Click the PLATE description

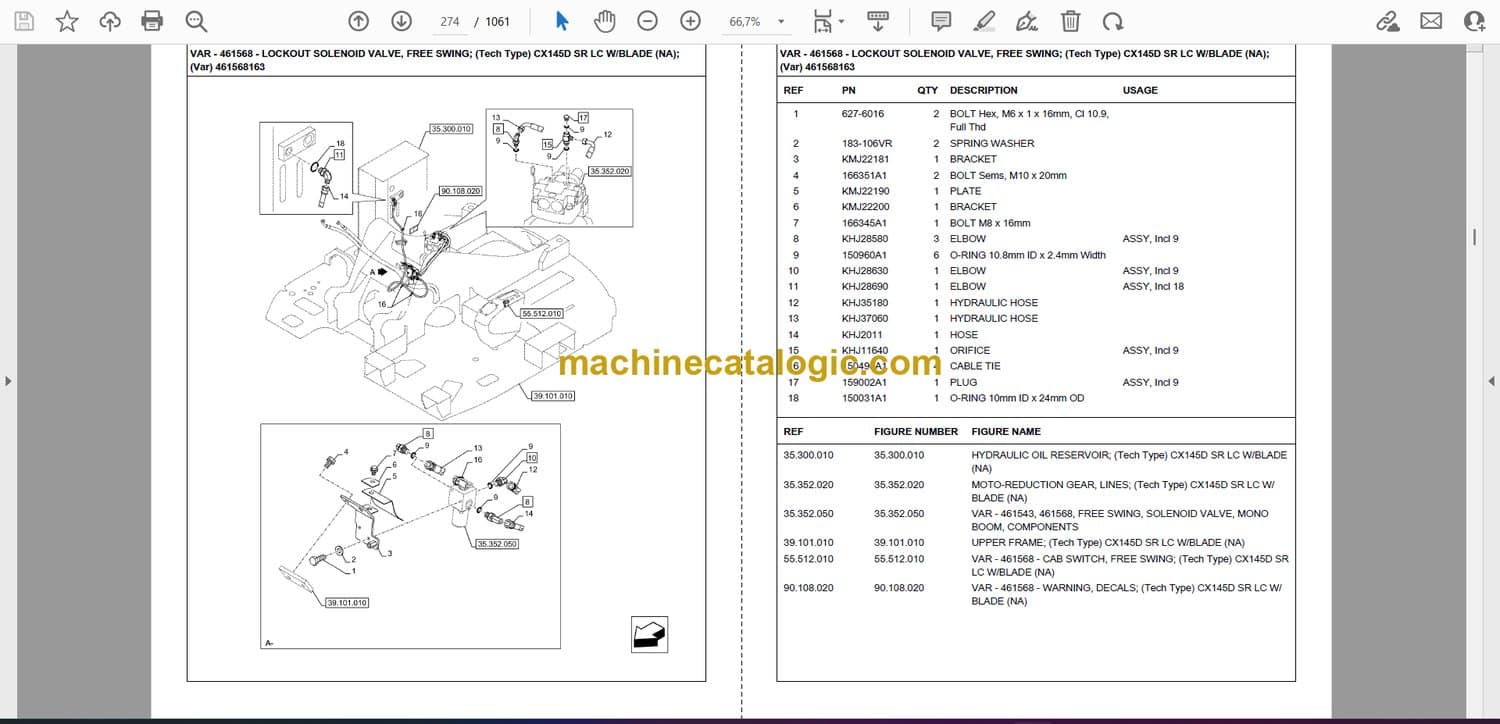click(x=966, y=192)
